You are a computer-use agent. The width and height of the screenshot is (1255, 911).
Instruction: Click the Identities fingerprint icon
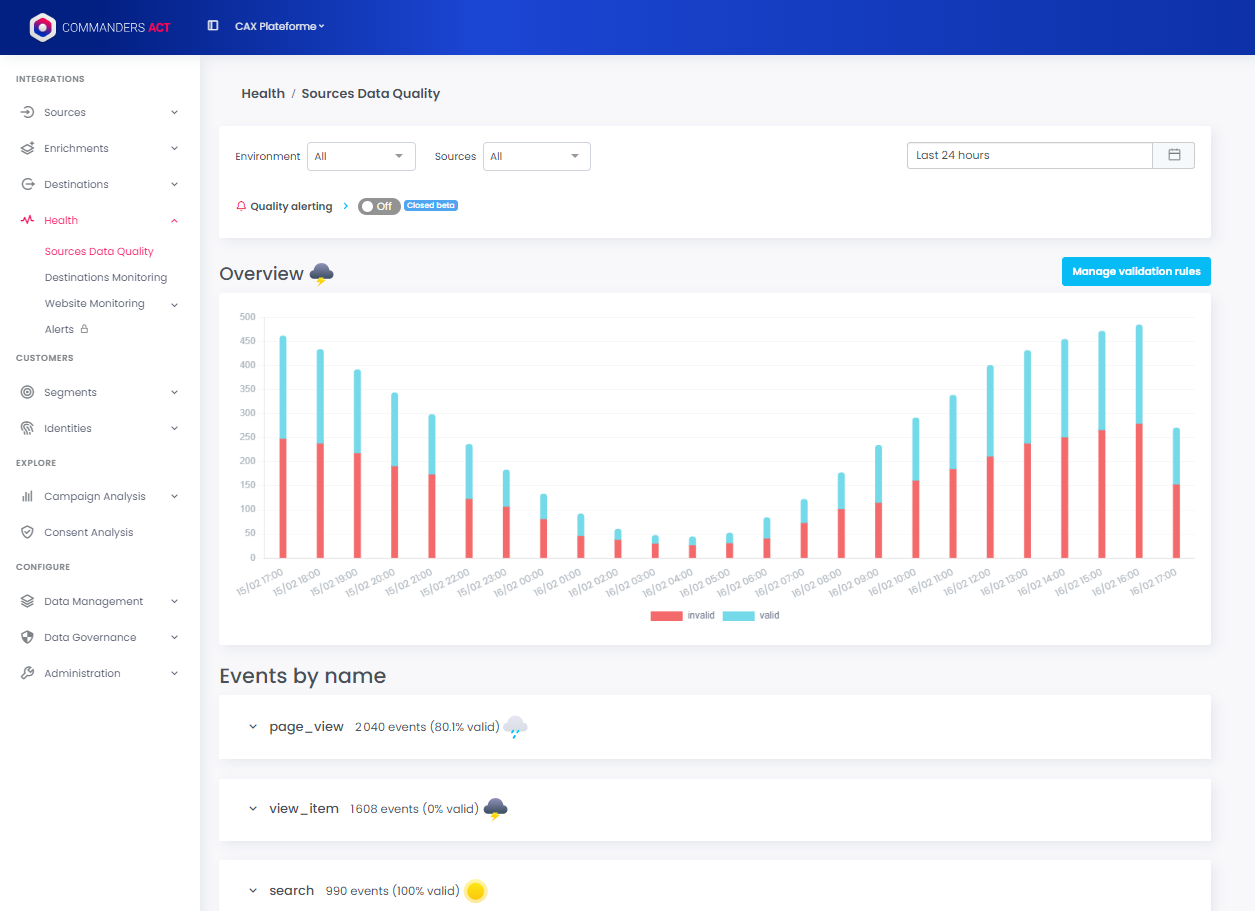(27, 428)
